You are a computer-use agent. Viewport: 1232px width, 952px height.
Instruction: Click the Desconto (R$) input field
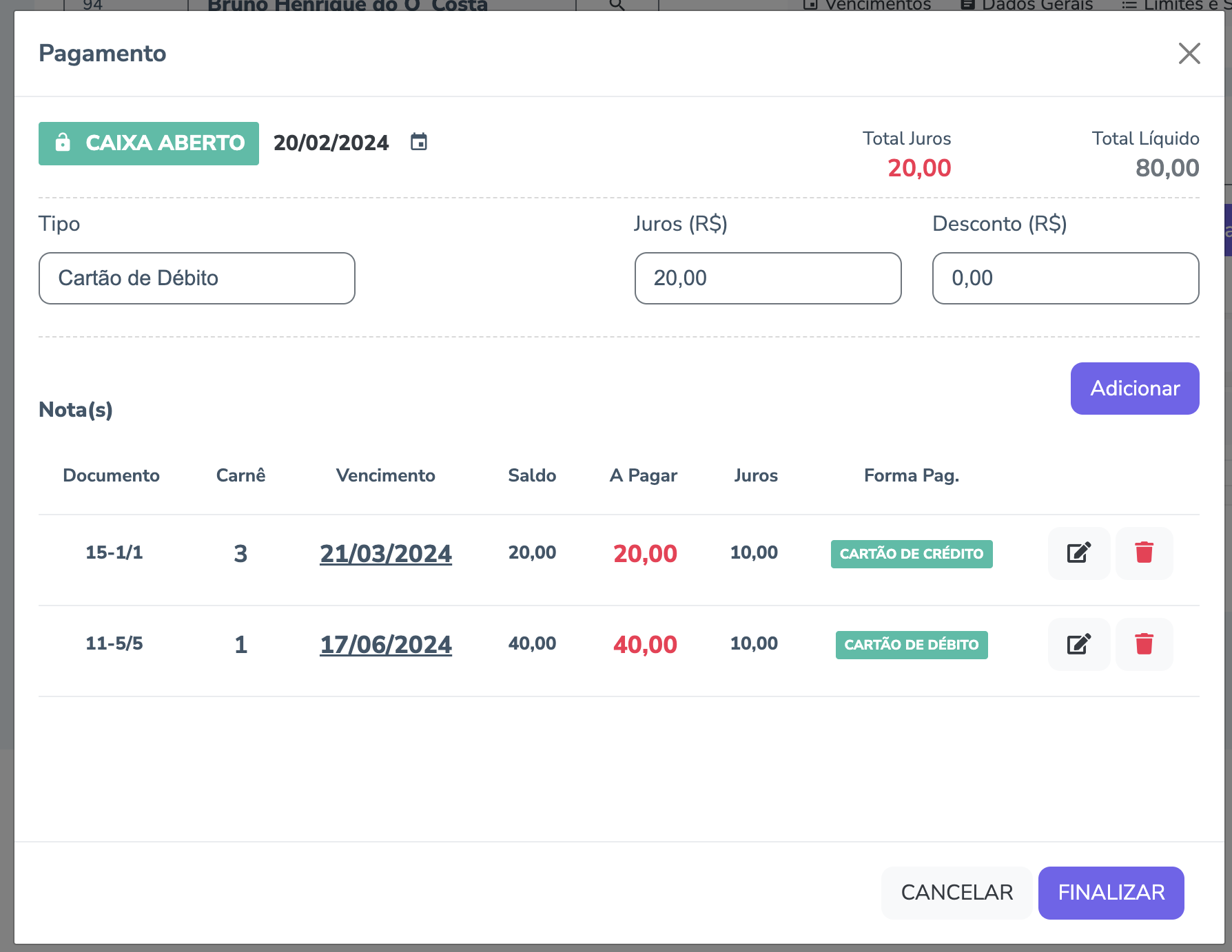1065,278
